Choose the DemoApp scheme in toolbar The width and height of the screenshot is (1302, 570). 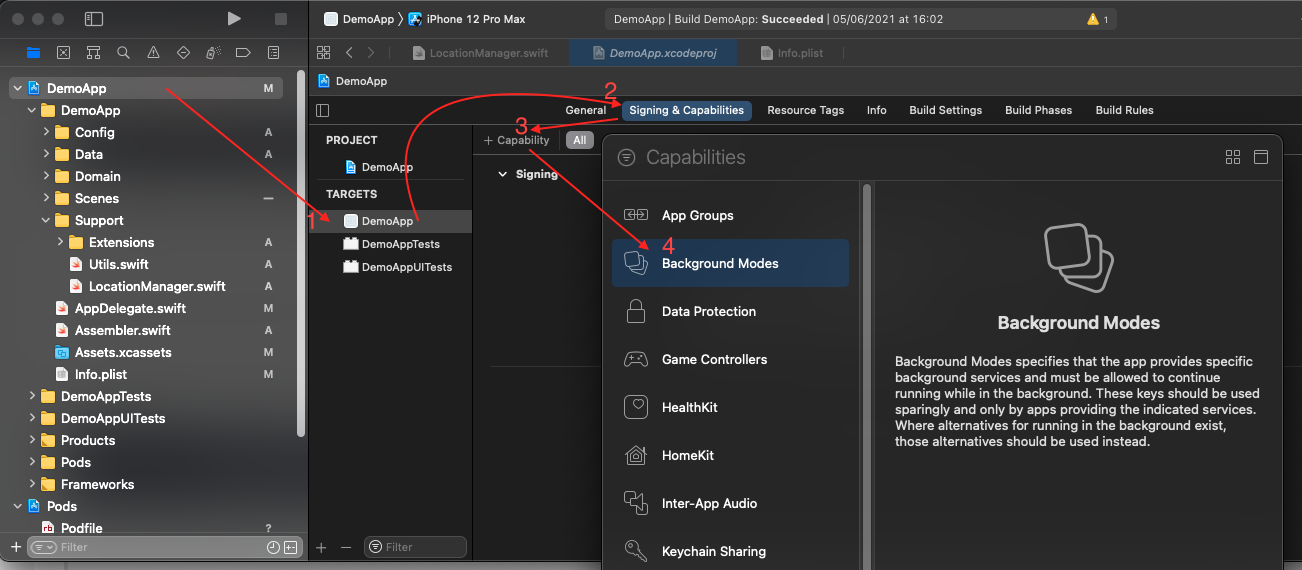(359, 19)
